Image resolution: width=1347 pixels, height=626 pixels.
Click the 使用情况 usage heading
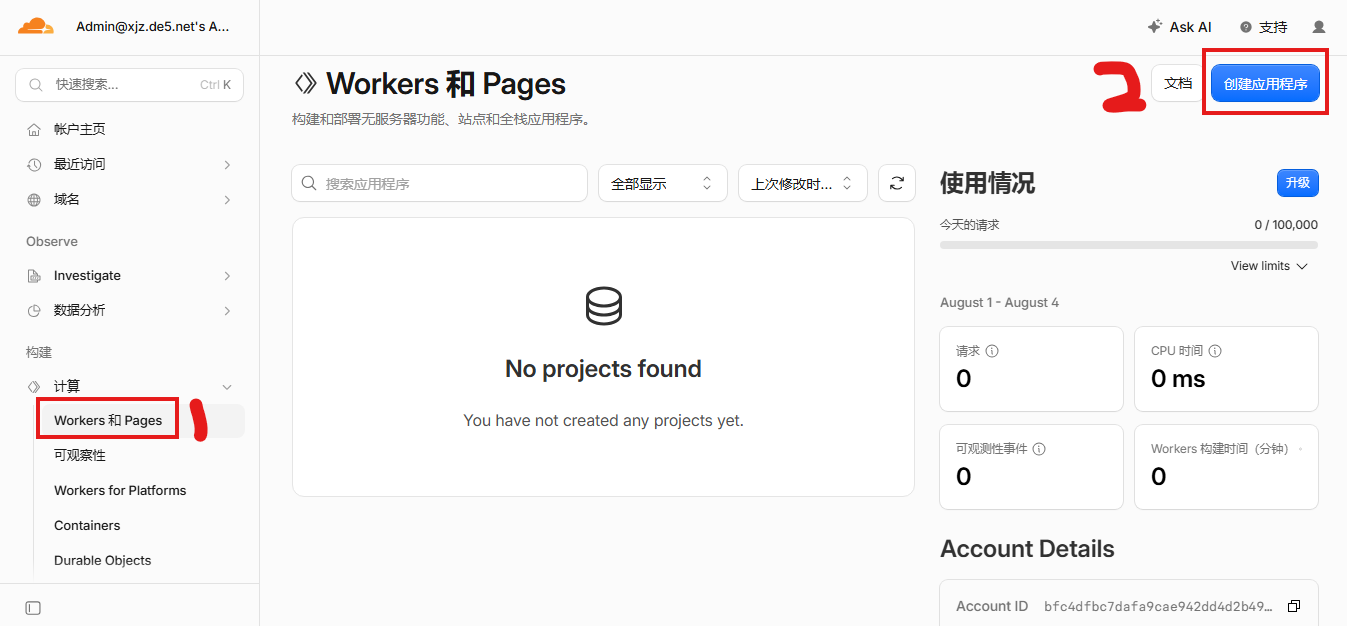[x=987, y=183]
